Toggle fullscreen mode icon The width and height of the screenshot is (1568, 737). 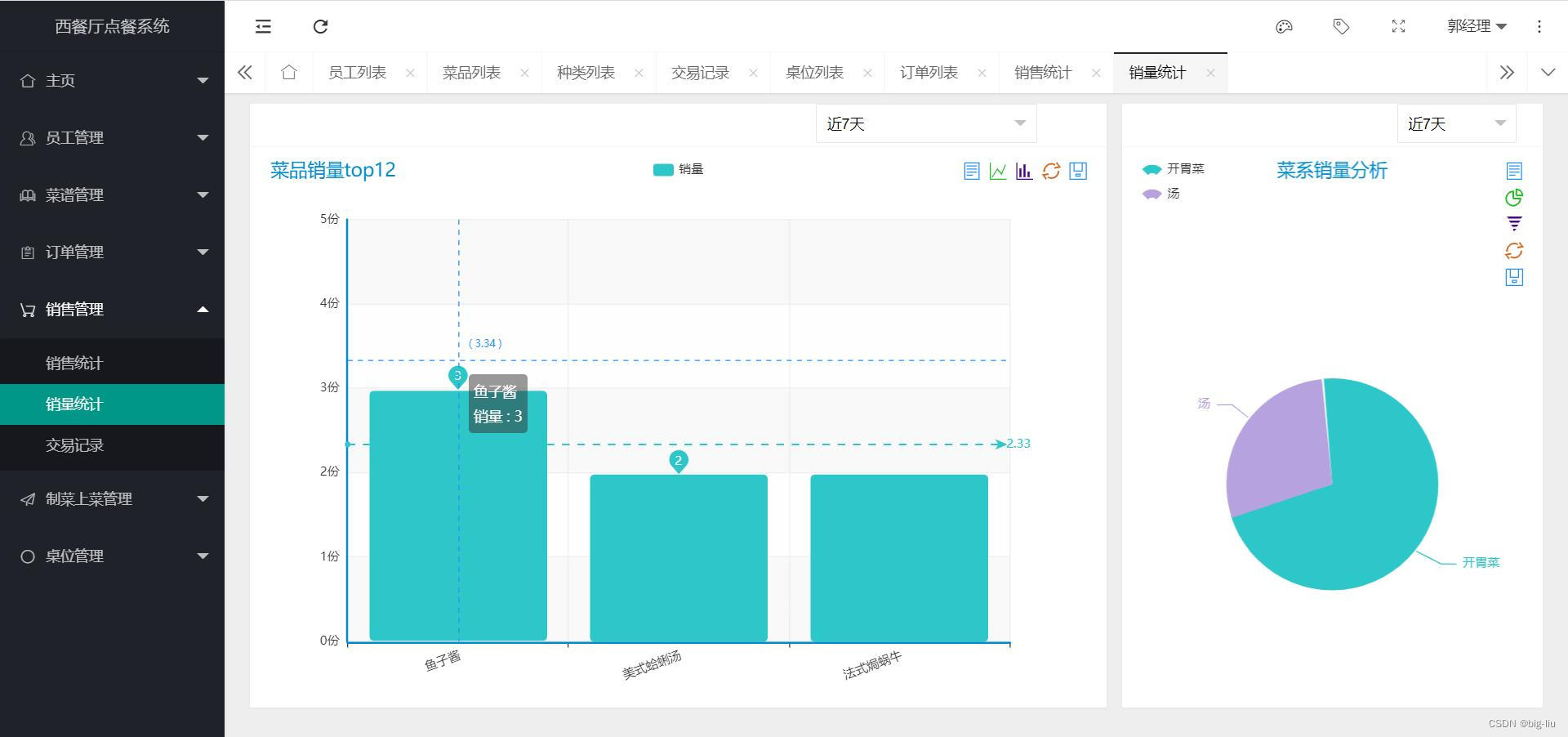click(x=1398, y=27)
